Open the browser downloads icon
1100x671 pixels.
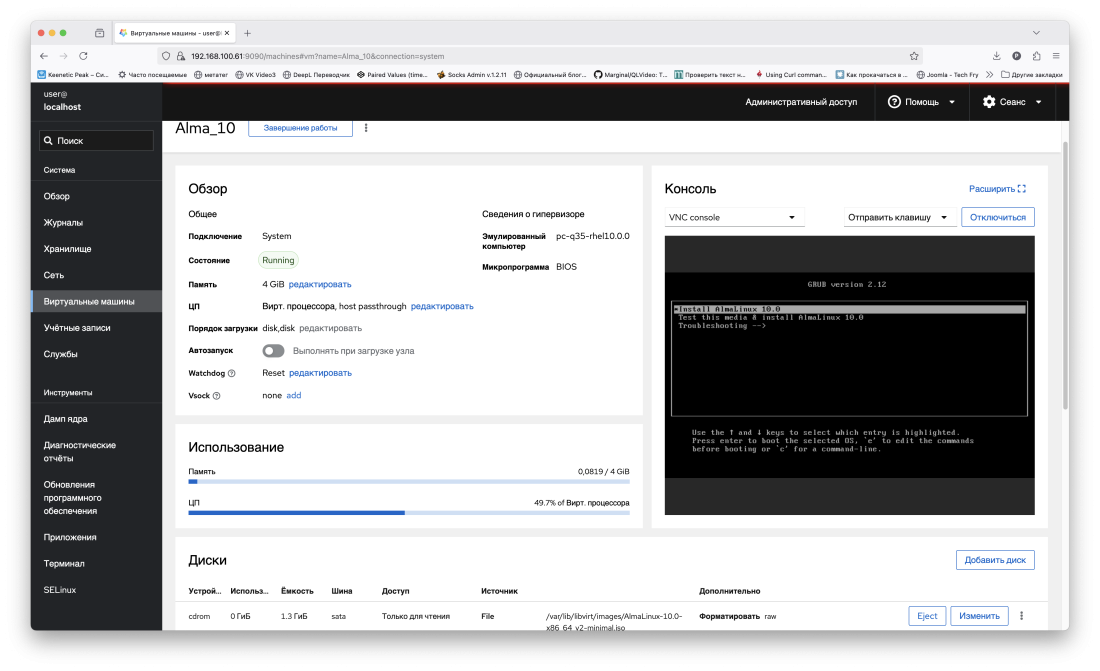click(997, 56)
